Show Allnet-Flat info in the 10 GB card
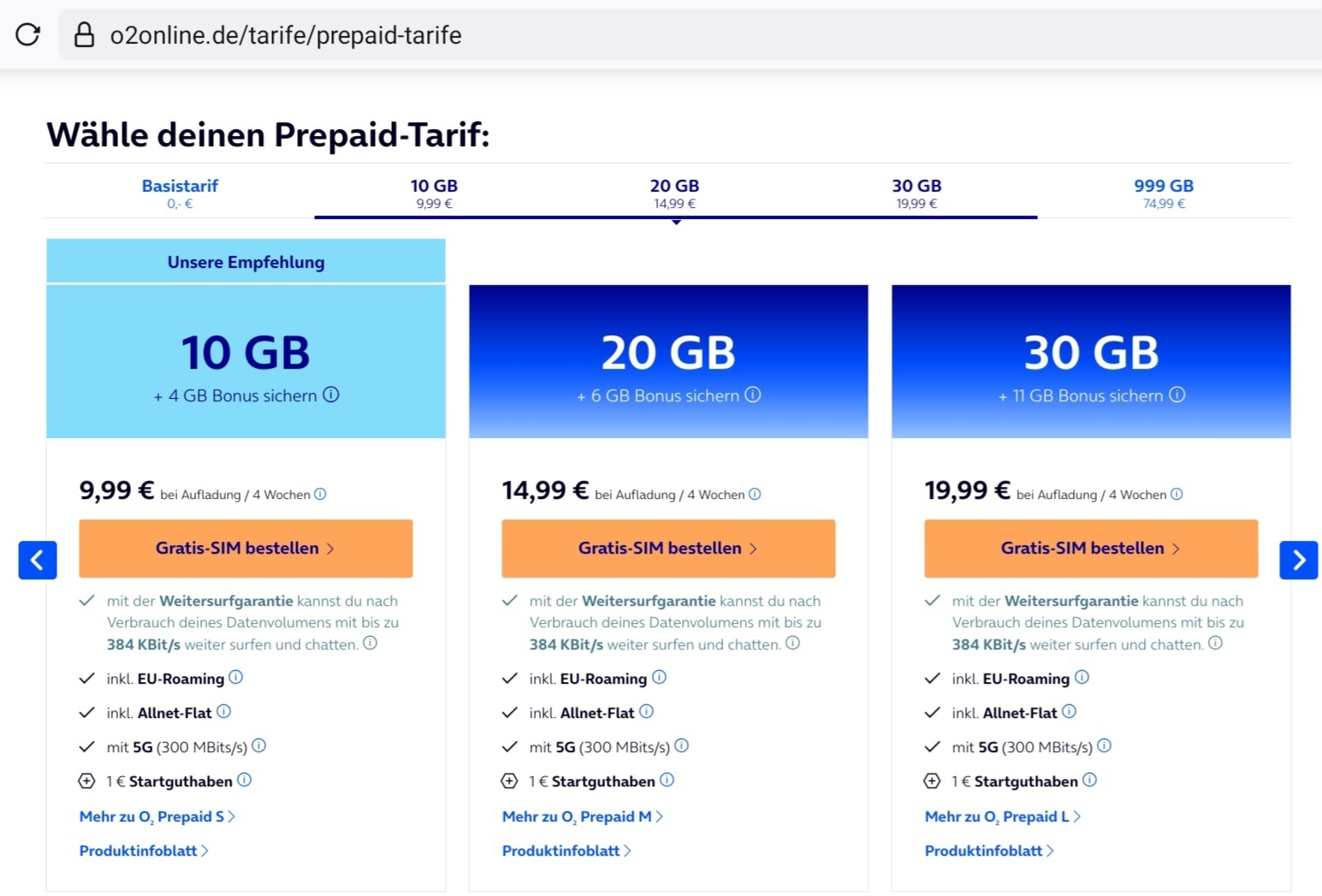This screenshot has height=896, width=1322. coord(223,711)
